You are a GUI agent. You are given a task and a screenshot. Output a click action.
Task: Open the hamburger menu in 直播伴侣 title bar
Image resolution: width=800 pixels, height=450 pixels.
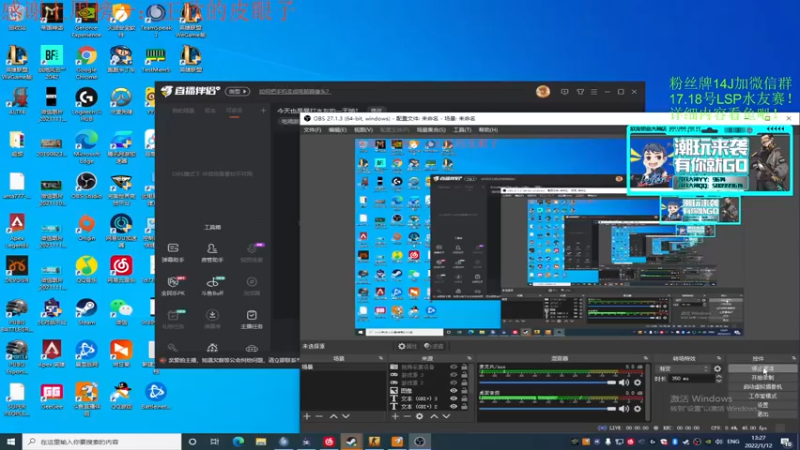pos(594,92)
